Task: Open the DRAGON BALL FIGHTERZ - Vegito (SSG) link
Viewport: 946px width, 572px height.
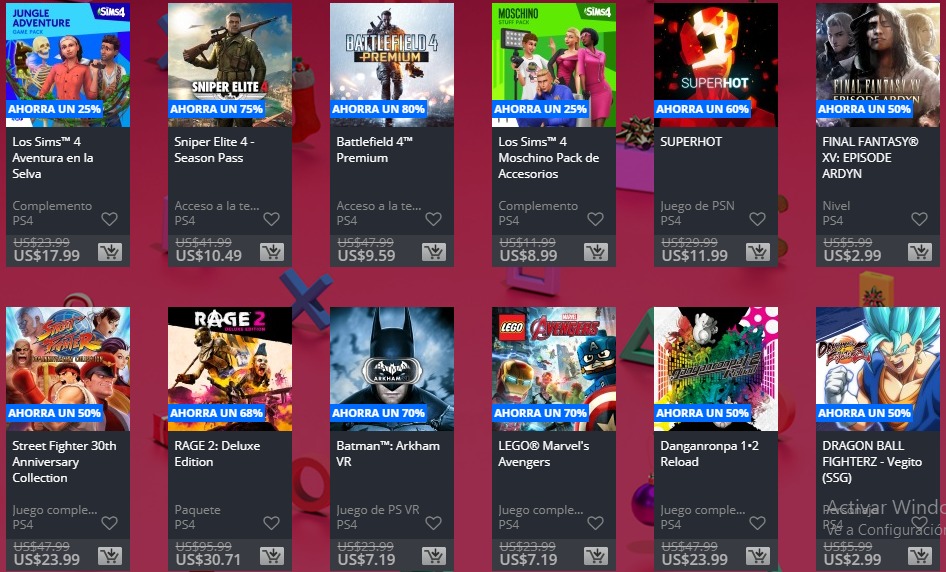Action: tap(872, 462)
